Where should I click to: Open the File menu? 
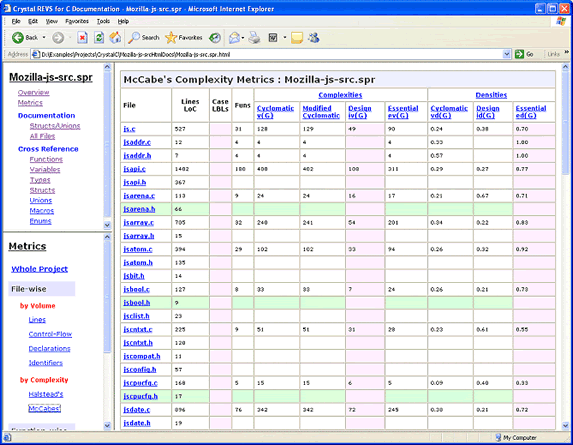[16, 21]
